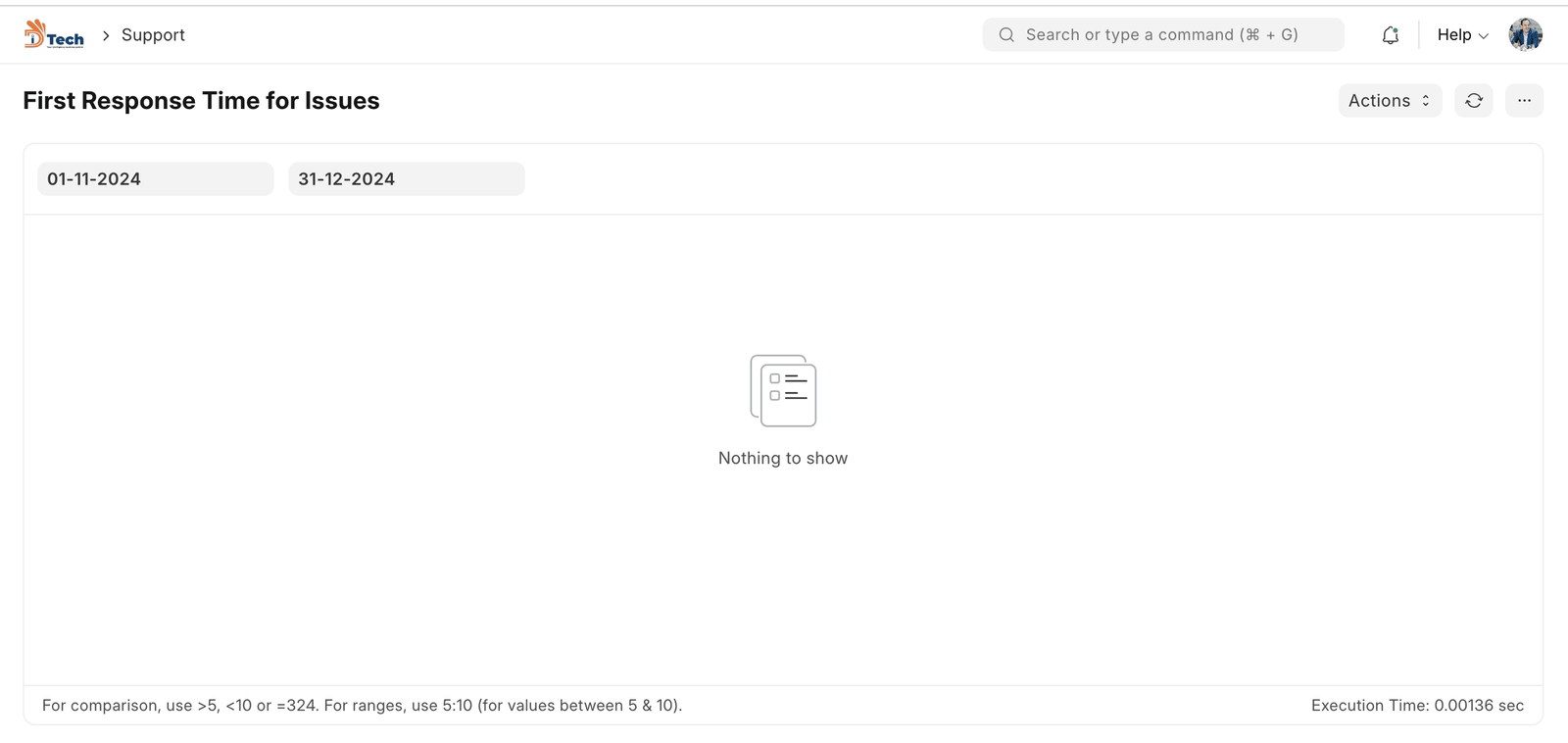This screenshot has height=743, width=1568.
Task: Refresh the report
Action: tap(1473, 101)
